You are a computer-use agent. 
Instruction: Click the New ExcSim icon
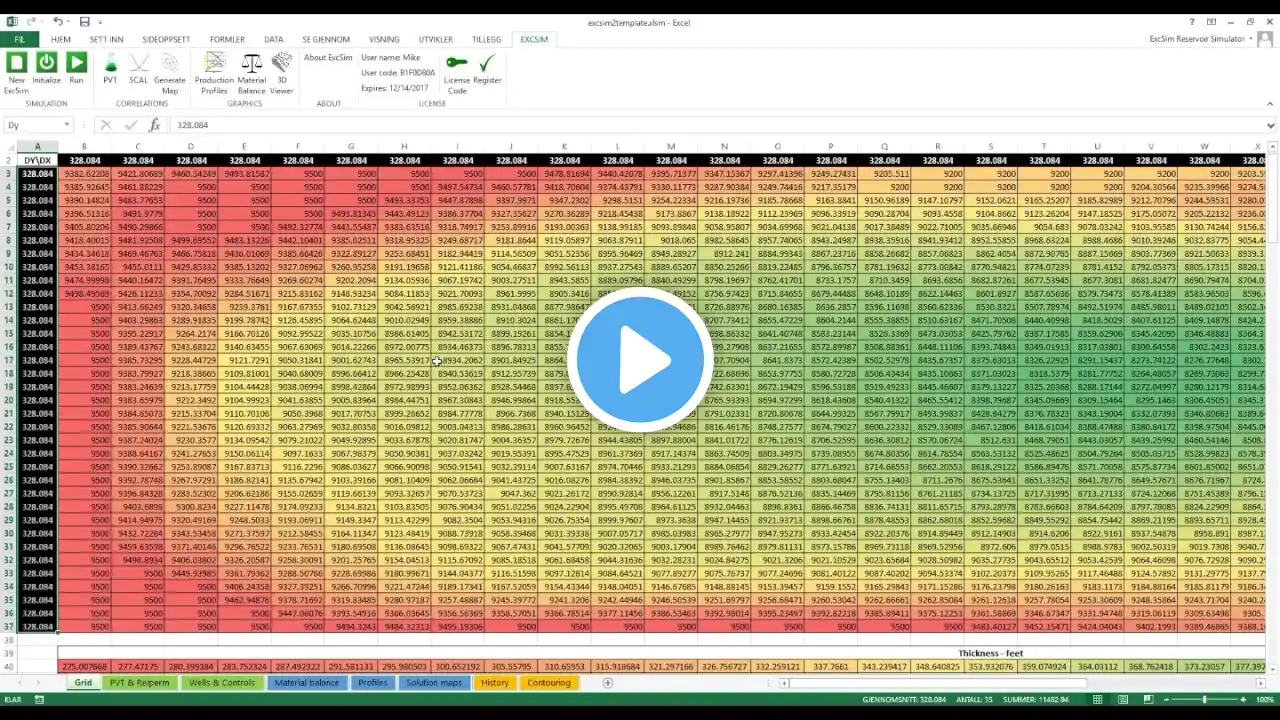coord(16,64)
